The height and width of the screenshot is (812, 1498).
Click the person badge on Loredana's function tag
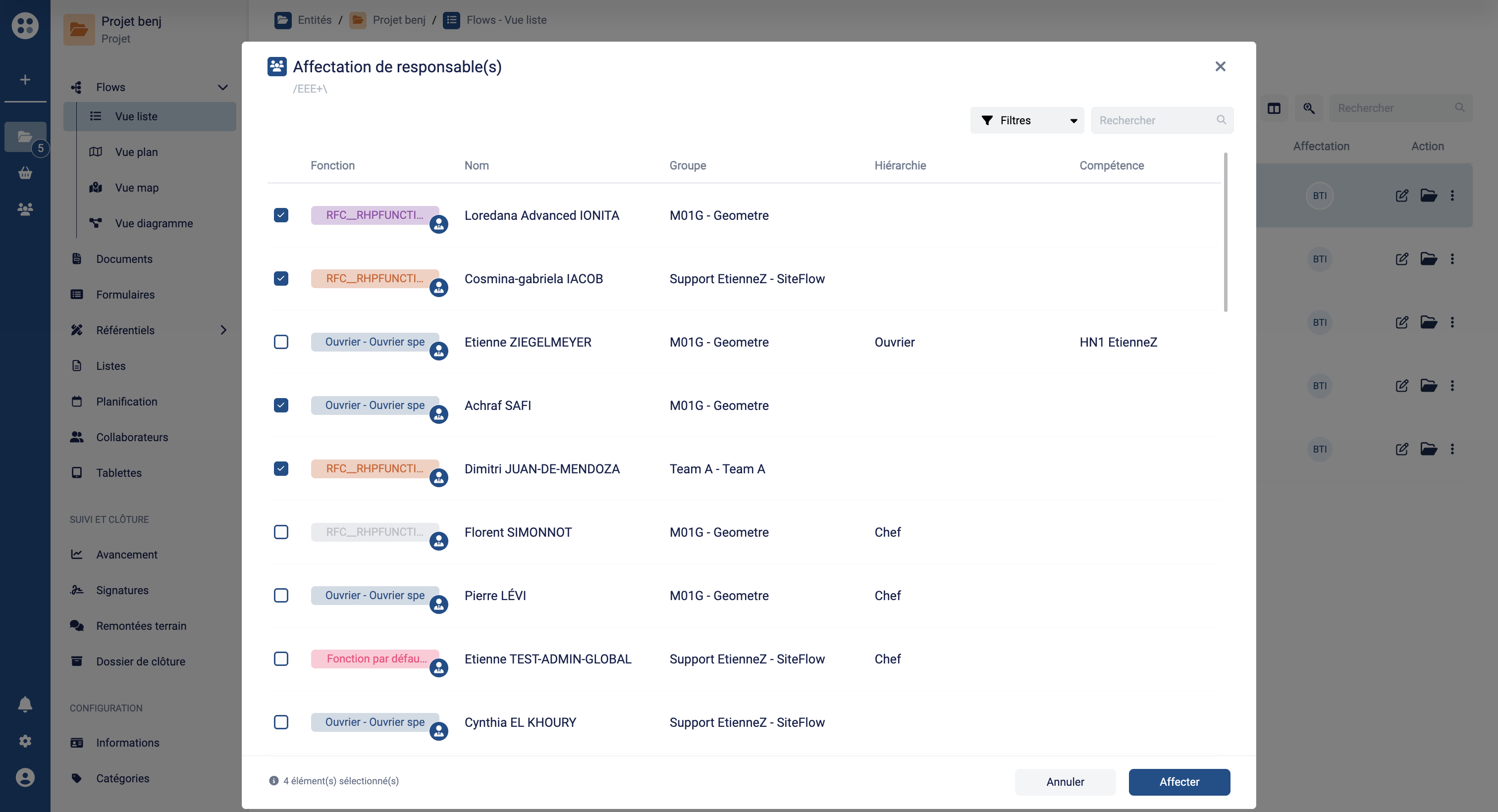pyautogui.click(x=438, y=224)
